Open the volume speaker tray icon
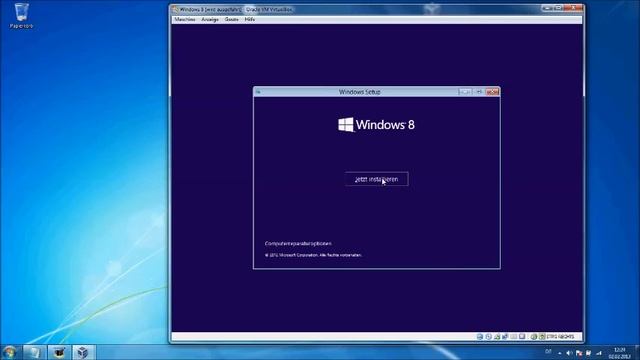 point(569,353)
